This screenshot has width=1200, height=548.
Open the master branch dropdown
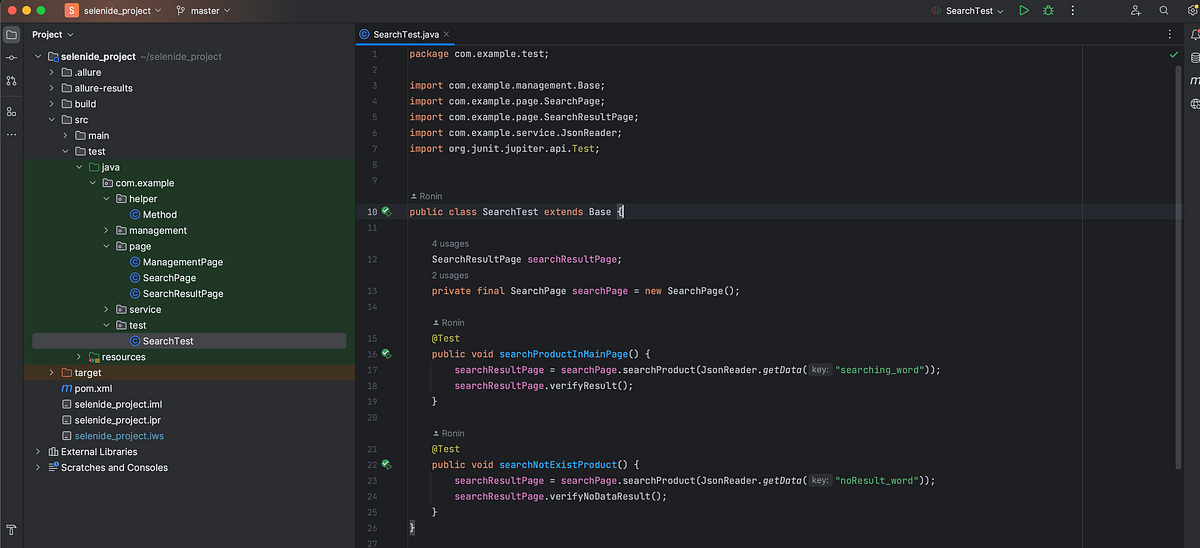pyautogui.click(x=203, y=10)
